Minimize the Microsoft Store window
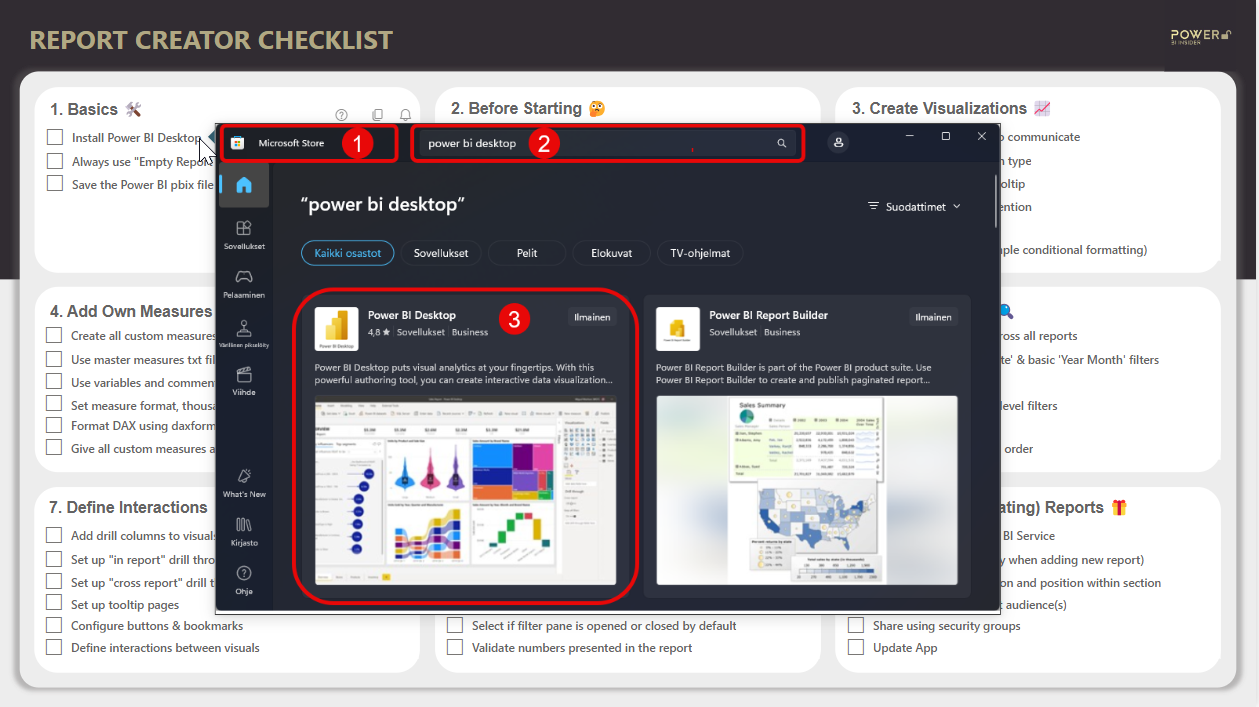Viewport: 1259px width, 707px height. pyautogui.click(x=911, y=136)
